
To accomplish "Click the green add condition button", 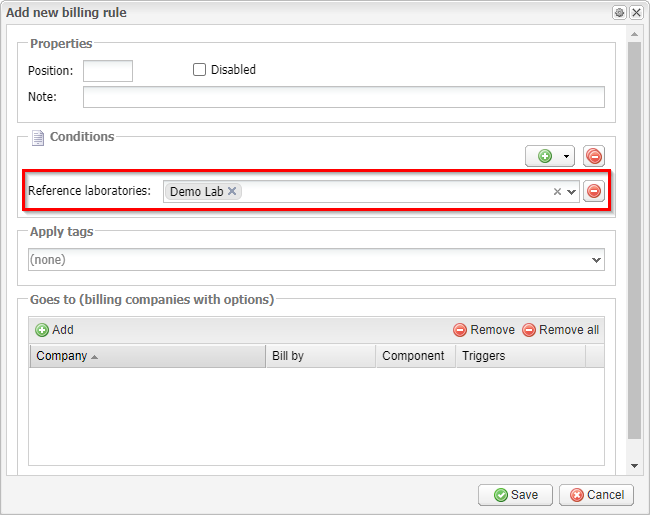I will tap(545, 156).
